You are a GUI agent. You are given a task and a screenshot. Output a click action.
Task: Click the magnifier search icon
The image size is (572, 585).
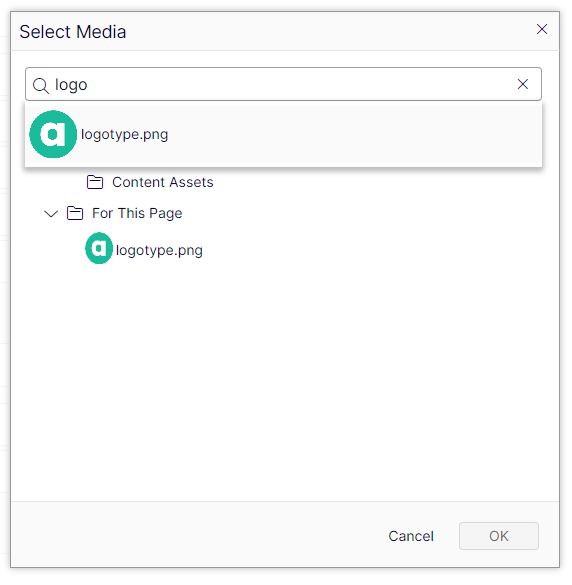41,85
